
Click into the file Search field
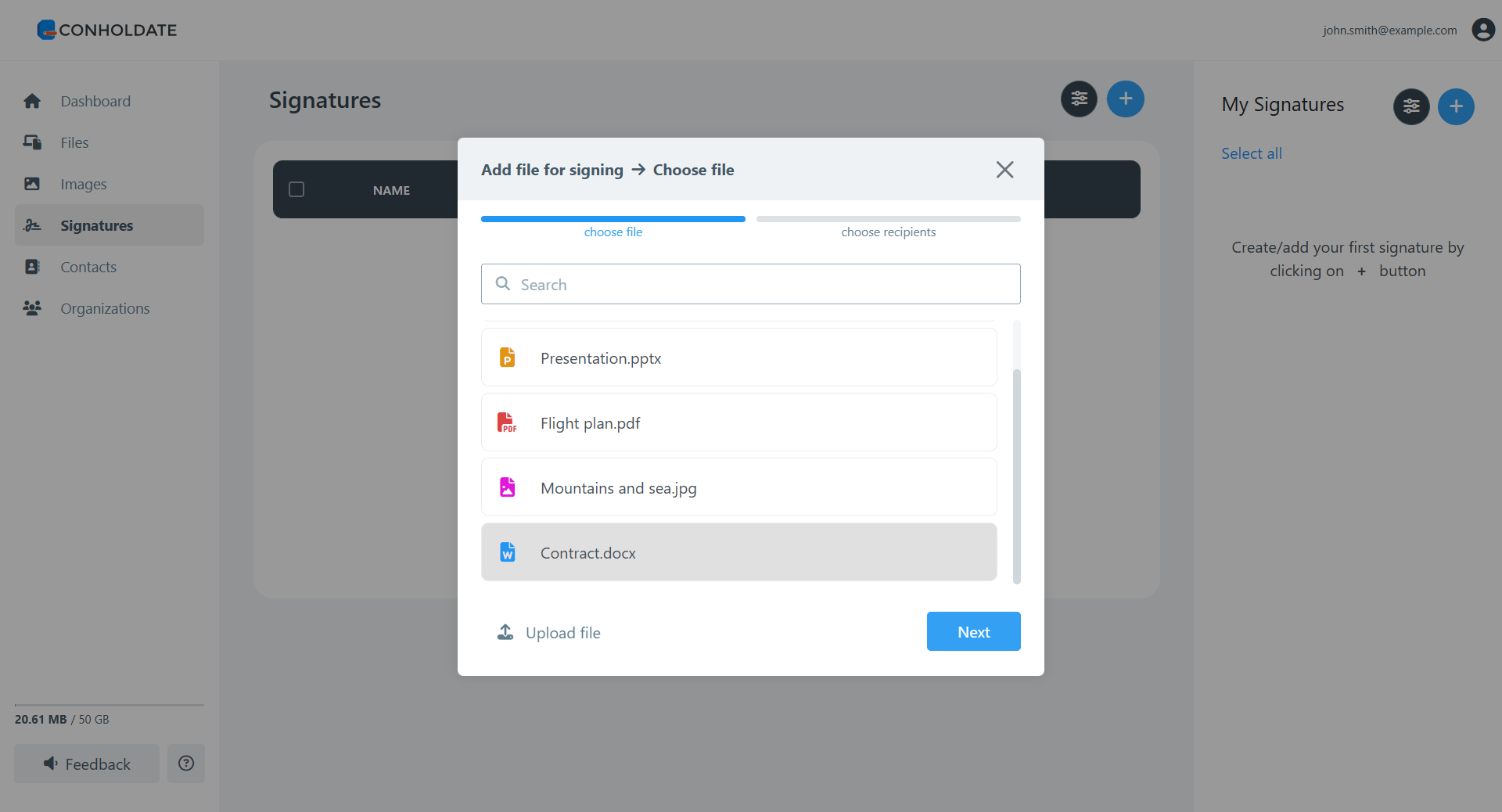pyautogui.click(x=751, y=284)
